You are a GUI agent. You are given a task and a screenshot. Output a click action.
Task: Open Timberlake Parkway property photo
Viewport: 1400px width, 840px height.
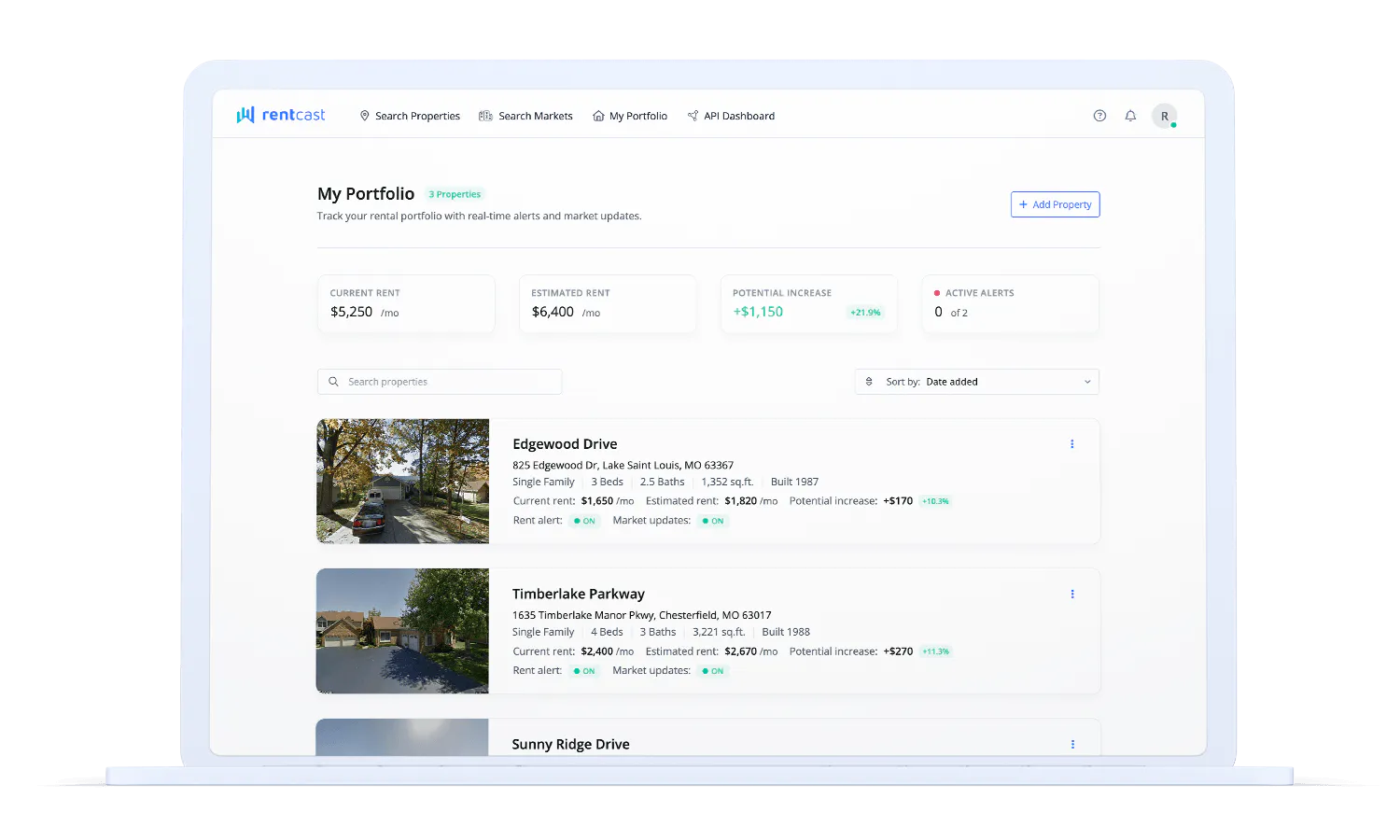coord(402,631)
